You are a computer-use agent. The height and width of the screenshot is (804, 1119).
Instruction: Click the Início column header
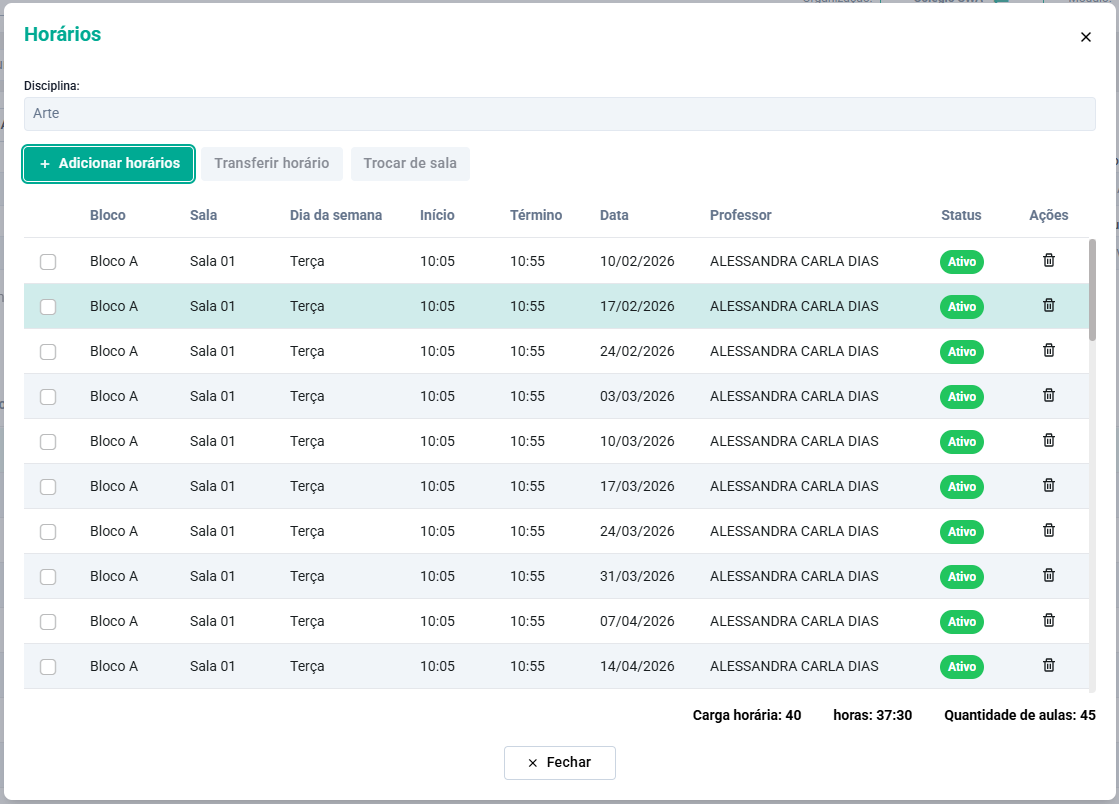tap(437, 215)
